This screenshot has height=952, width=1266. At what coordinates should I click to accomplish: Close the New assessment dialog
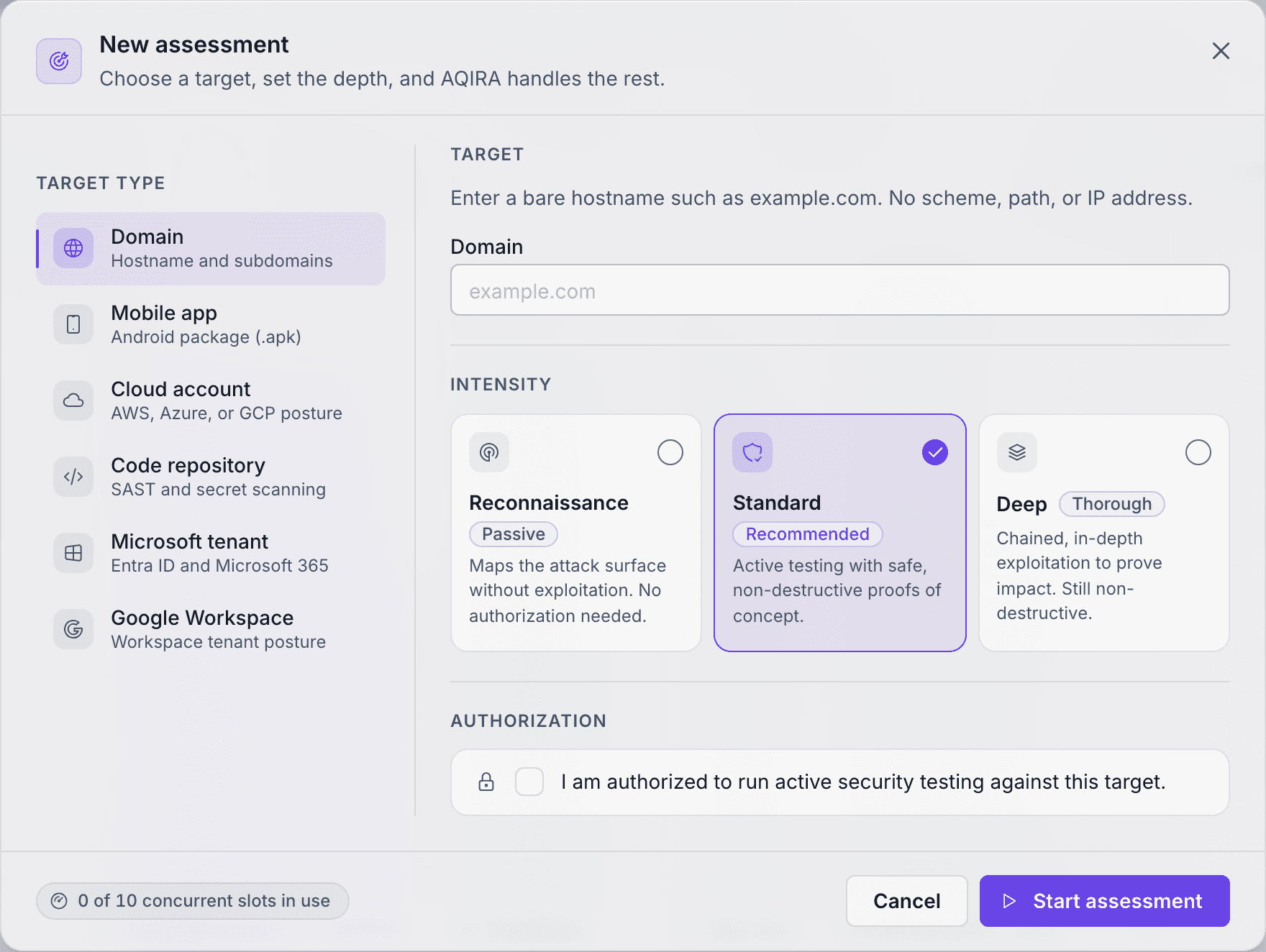[x=1221, y=51]
